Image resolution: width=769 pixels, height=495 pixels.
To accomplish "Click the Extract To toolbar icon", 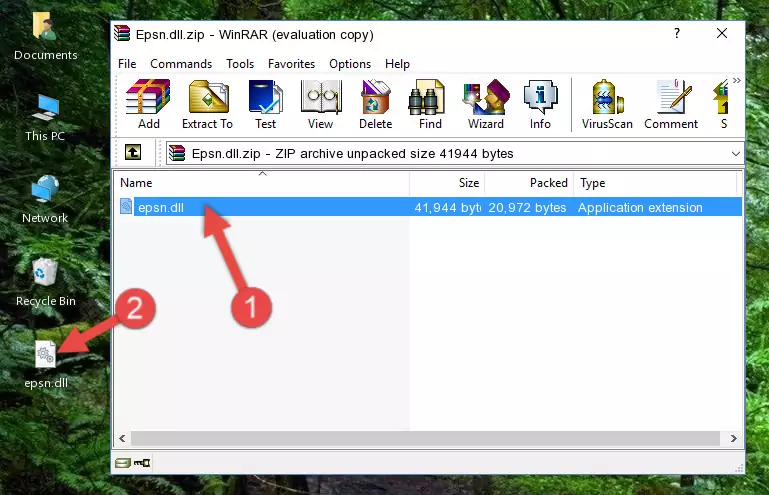I will (x=207, y=104).
